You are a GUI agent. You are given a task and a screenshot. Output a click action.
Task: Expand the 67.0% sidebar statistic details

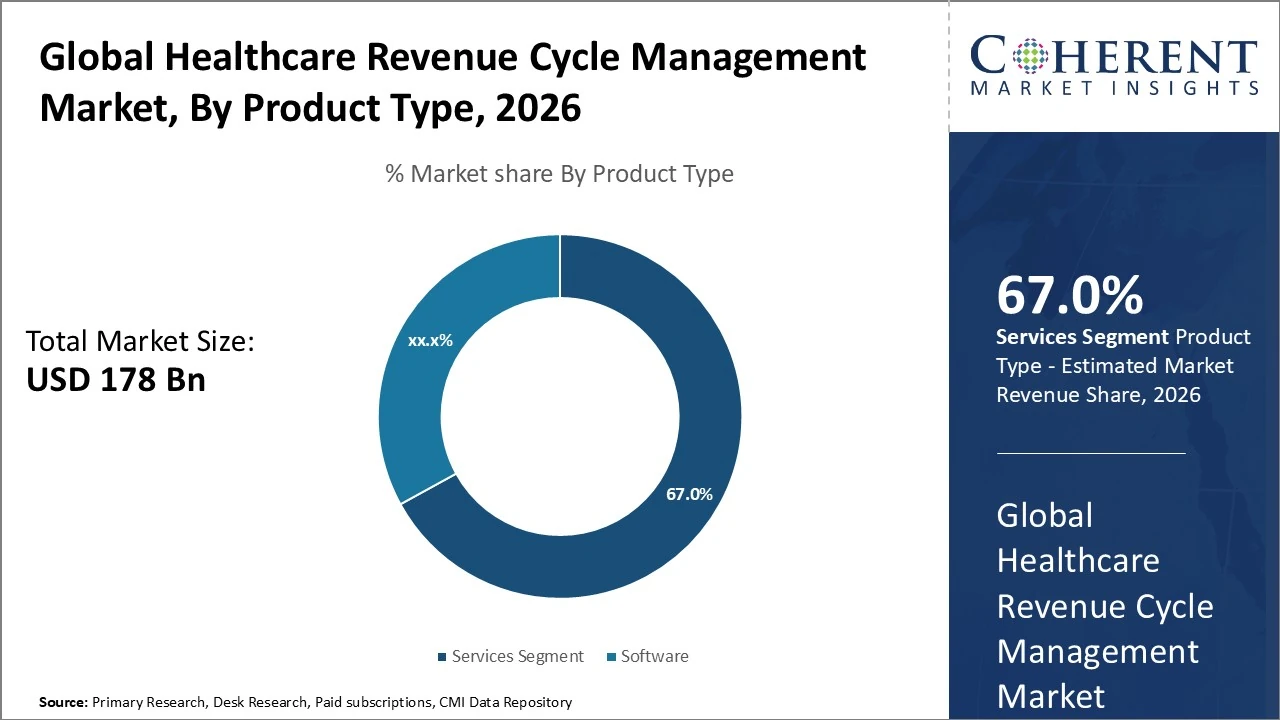point(1070,296)
